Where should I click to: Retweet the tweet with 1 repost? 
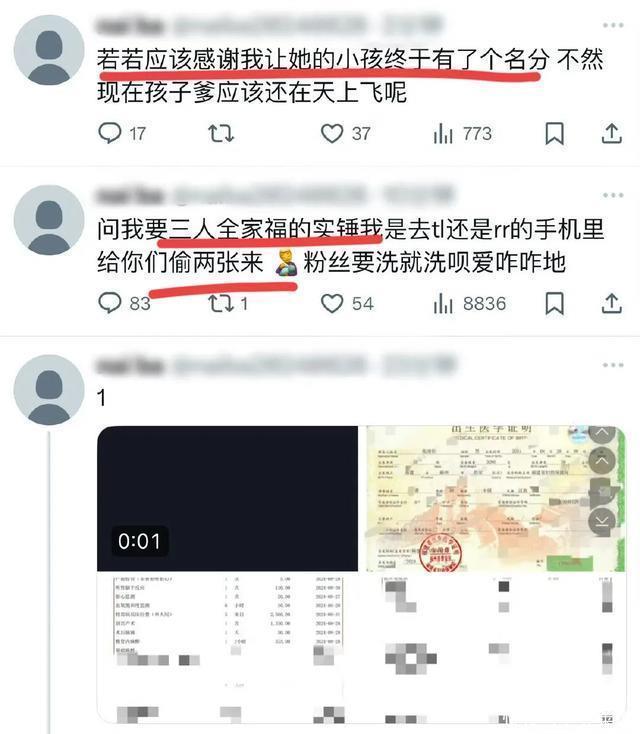pyautogui.click(x=228, y=303)
